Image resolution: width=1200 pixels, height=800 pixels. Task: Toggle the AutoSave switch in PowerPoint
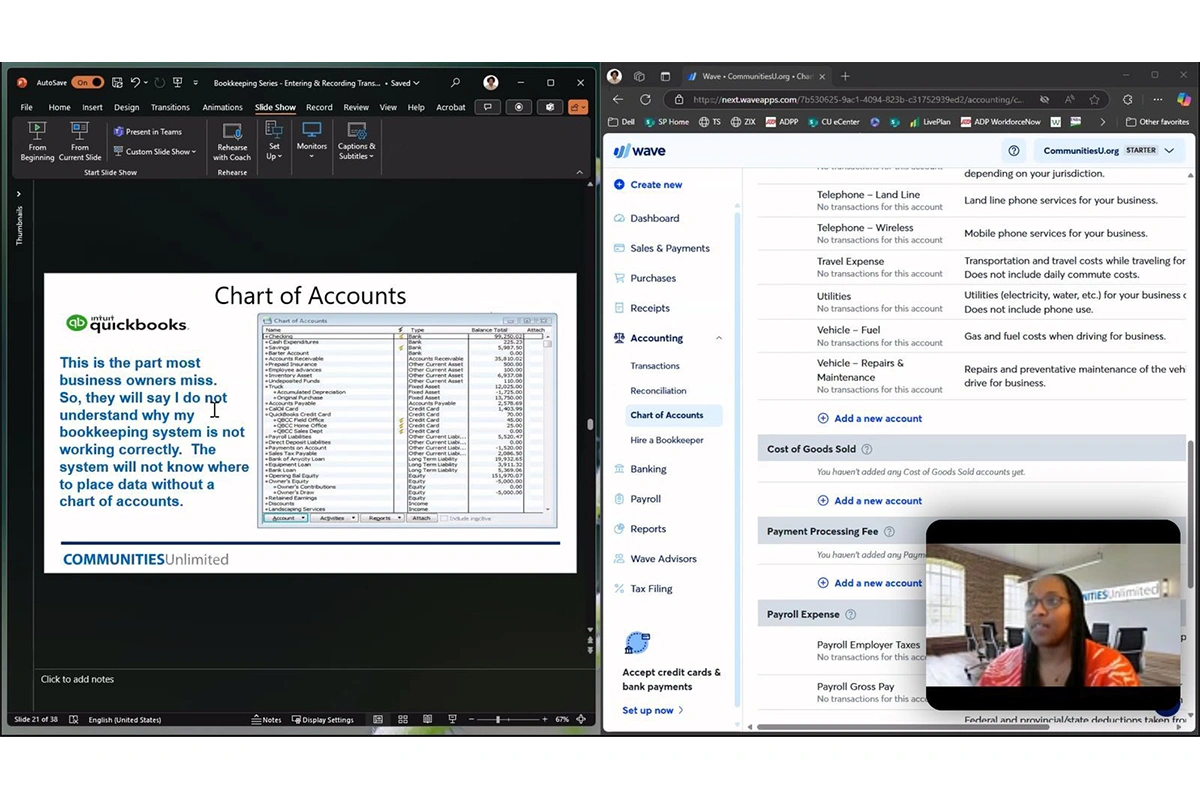[x=88, y=83]
